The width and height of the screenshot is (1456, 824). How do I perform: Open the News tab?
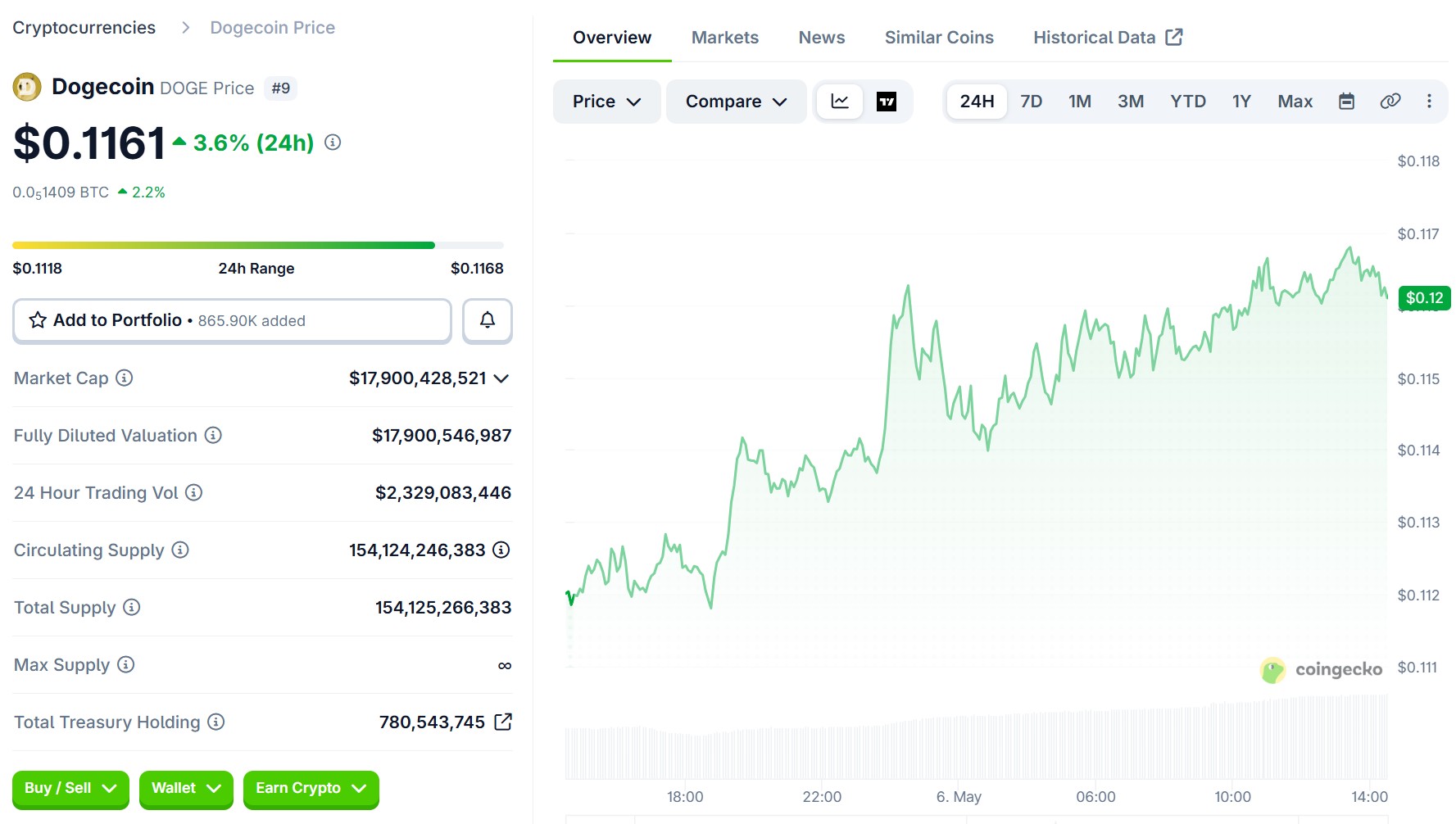[822, 38]
